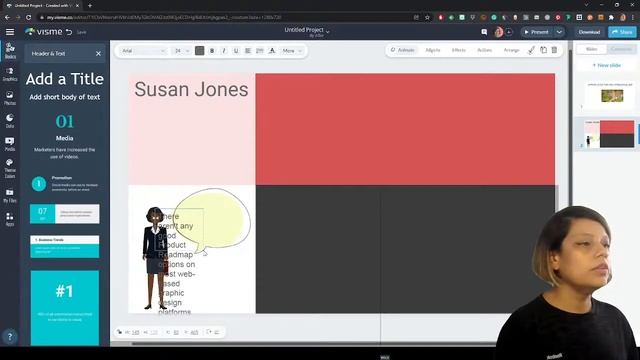Viewport: 640px width, 360px height.
Task: Open the Data sidebar panel
Action: [x=10, y=121]
